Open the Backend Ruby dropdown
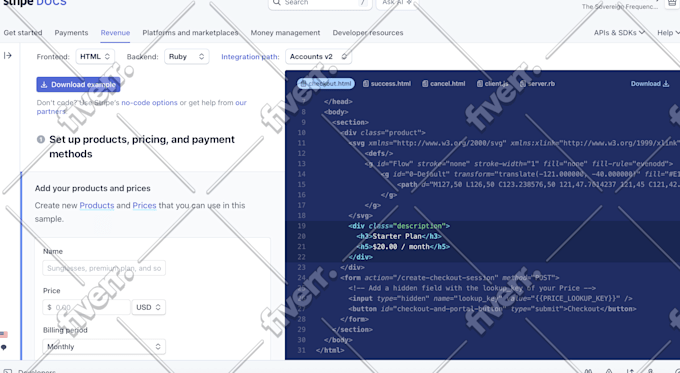This screenshot has height=373, width=680. tap(186, 56)
